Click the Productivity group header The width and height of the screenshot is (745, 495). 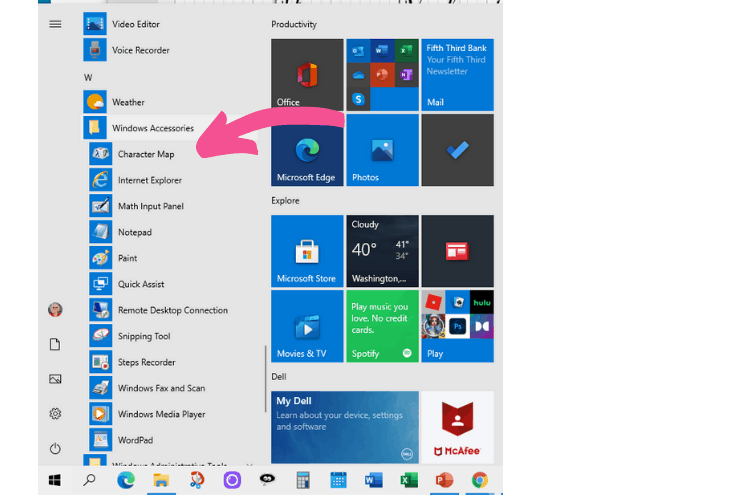click(294, 24)
